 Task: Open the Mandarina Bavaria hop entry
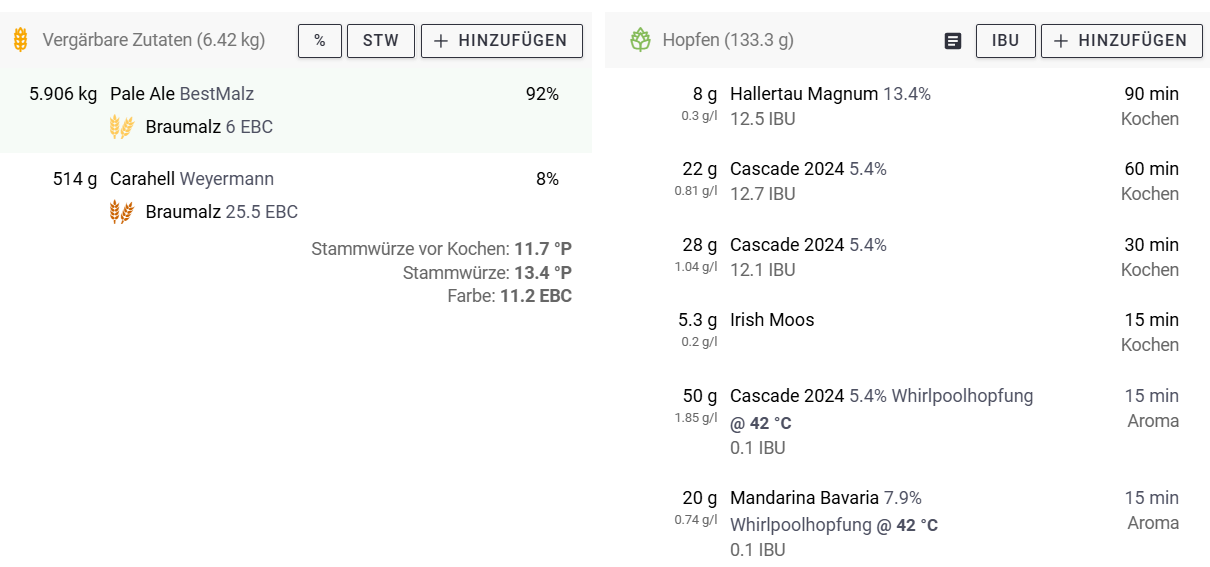tap(826, 498)
